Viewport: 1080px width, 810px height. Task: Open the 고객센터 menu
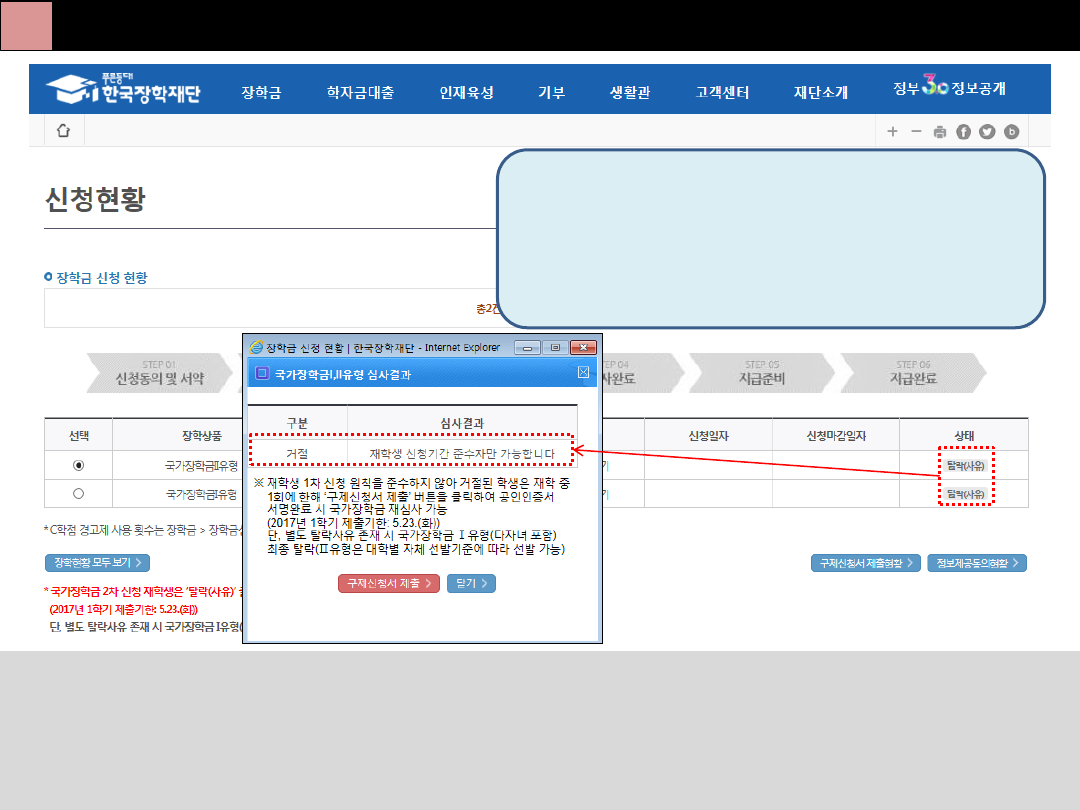tap(722, 92)
